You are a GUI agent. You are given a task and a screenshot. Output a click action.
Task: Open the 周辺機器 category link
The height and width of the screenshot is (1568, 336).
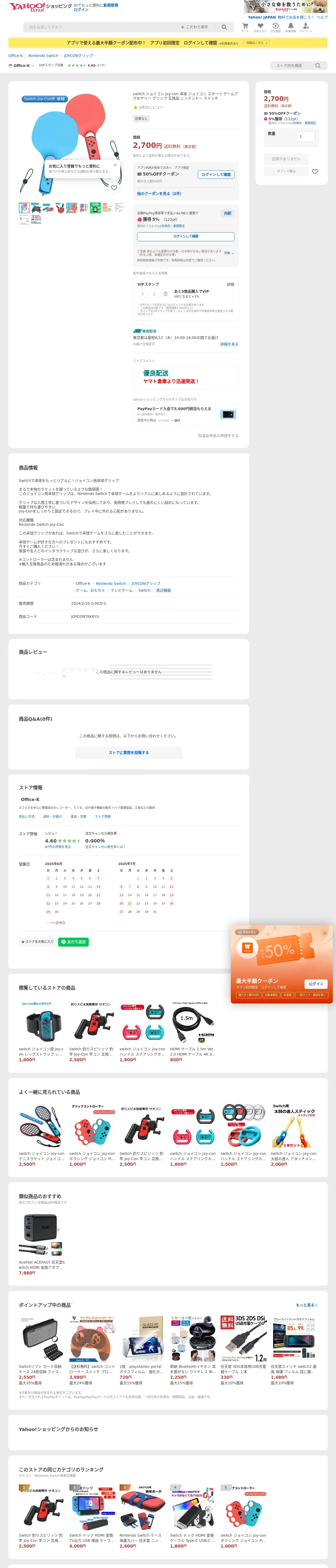pos(164,590)
